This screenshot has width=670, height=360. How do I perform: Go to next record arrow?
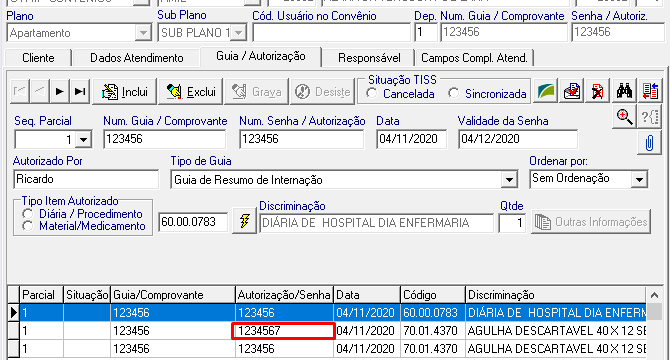59,91
